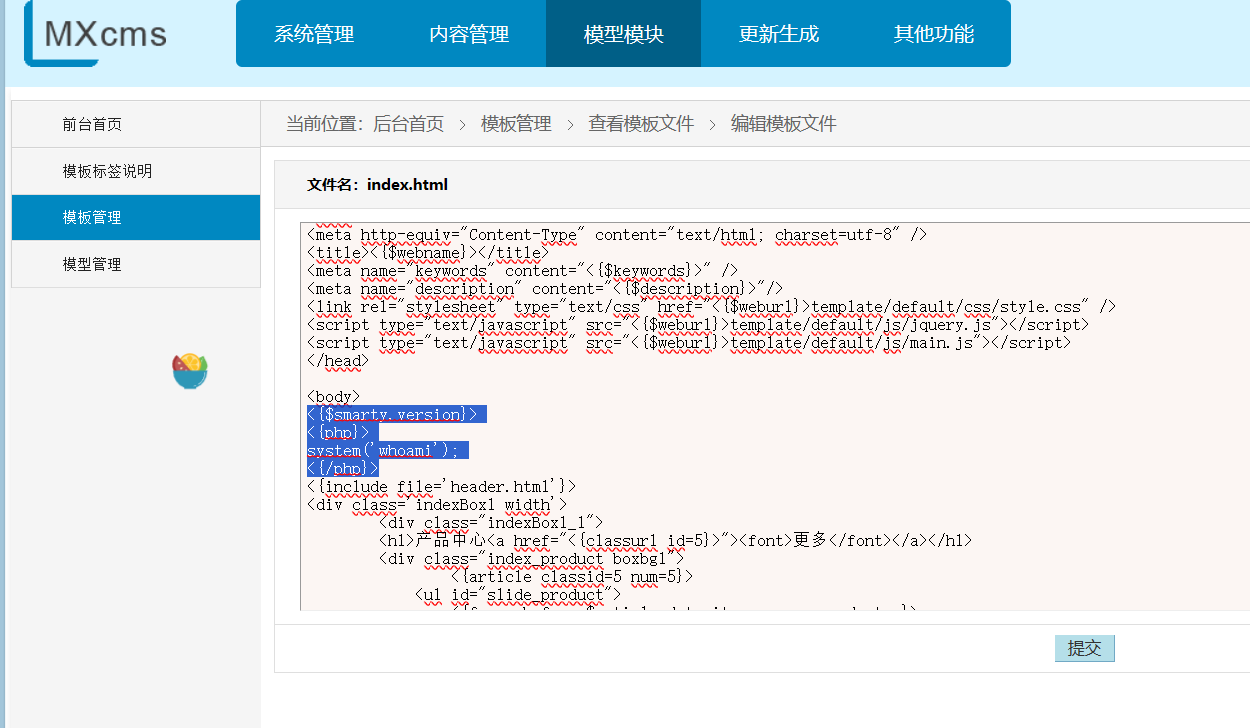The height and width of the screenshot is (728, 1250).
Task: Click the div indexBox1_1 line
Action: [491, 522]
